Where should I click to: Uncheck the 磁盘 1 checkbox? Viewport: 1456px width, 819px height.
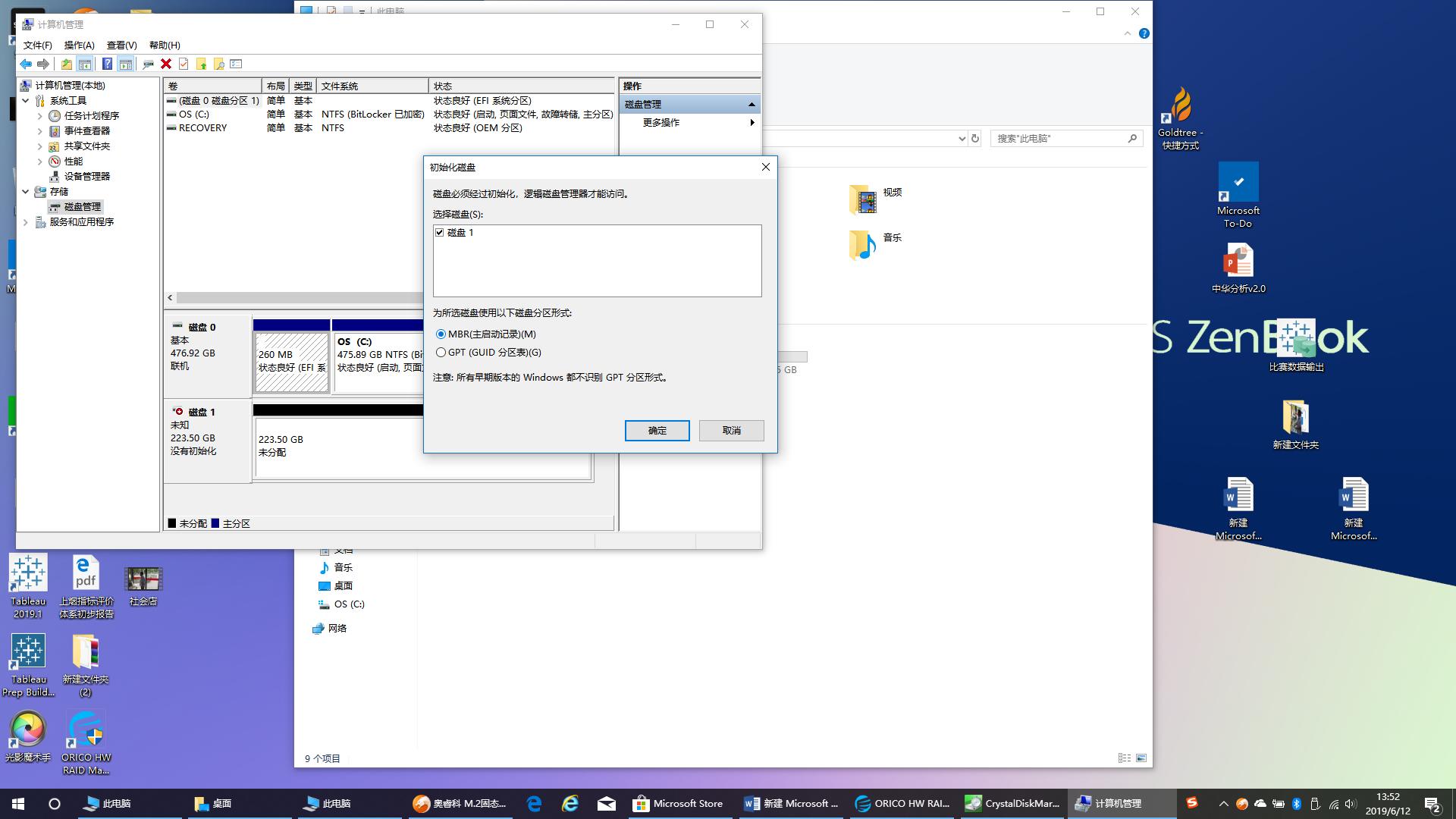[440, 233]
